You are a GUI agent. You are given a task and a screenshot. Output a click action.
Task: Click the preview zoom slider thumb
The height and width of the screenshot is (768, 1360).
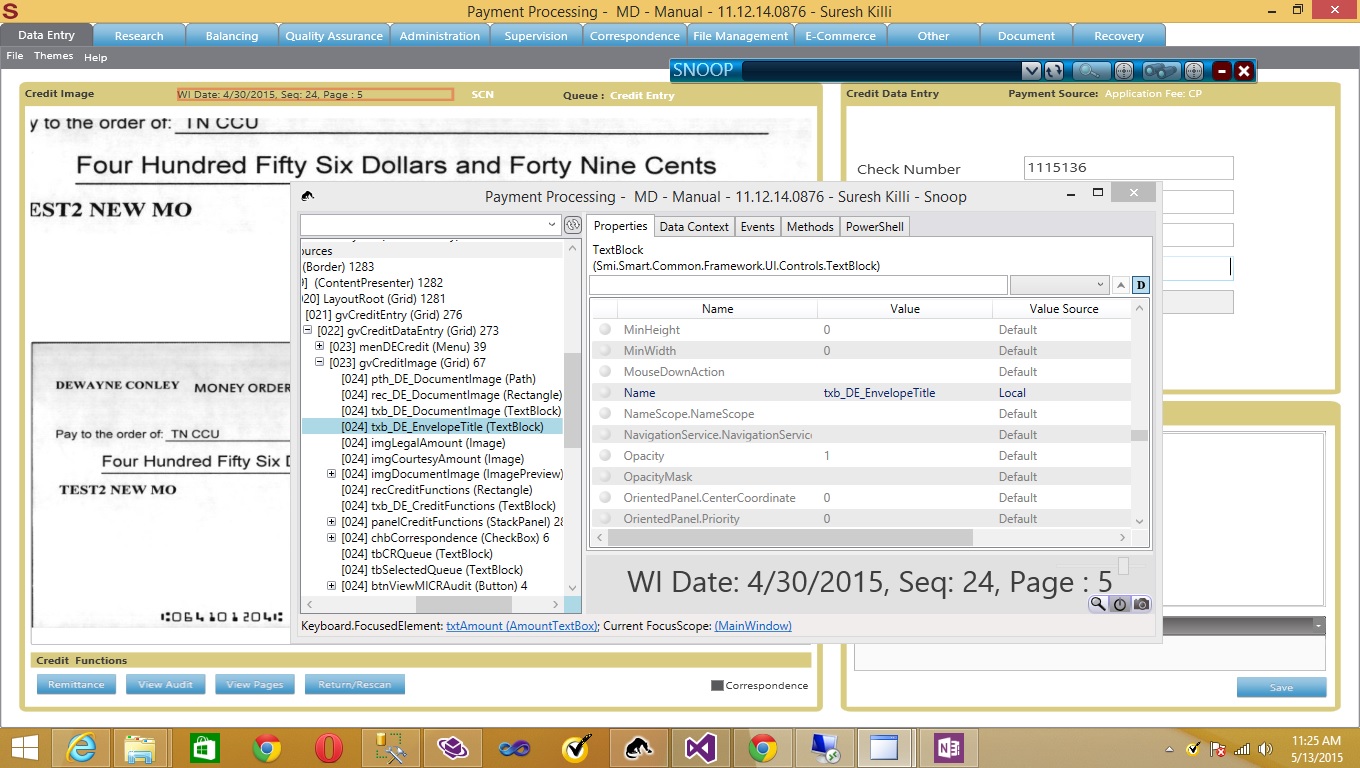1123,566
